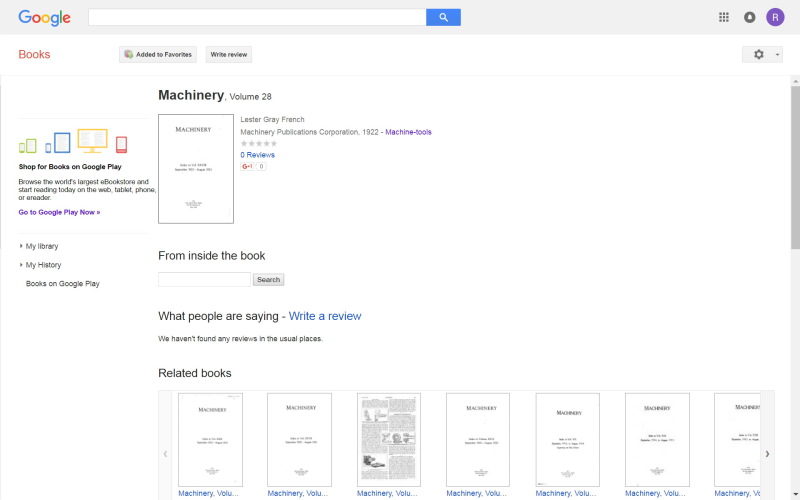Click the Search button inside the book
Image resolution: width=800 pixels, height=500 pixels.
(x=268, y=280)
